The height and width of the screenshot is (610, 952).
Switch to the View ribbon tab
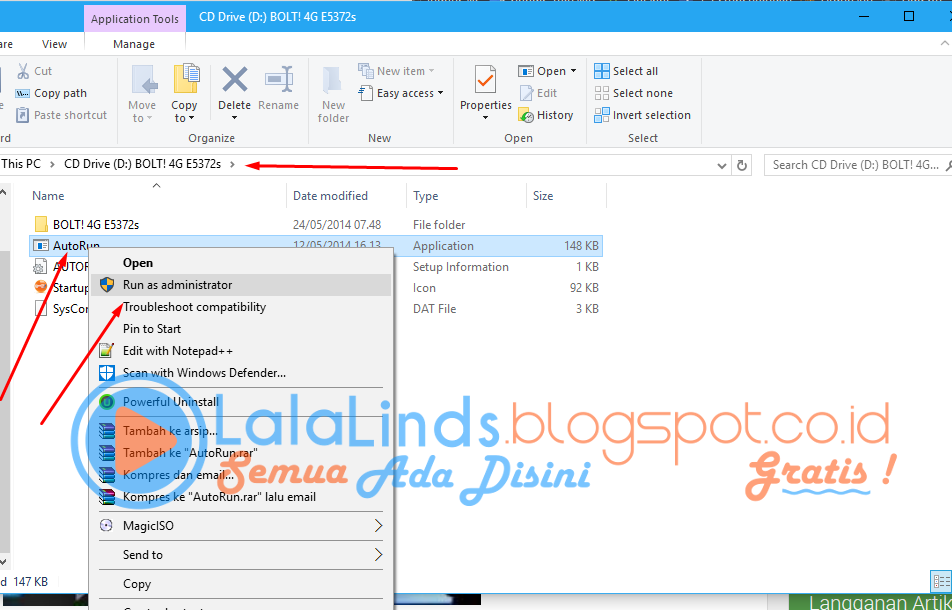coord(55,44)
